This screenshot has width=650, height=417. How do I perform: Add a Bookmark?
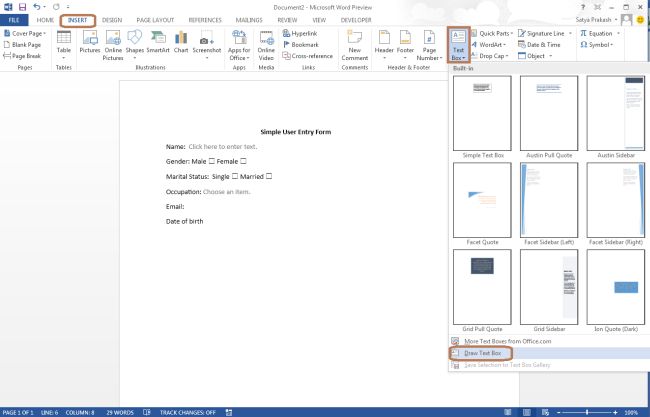pos(301,45)
